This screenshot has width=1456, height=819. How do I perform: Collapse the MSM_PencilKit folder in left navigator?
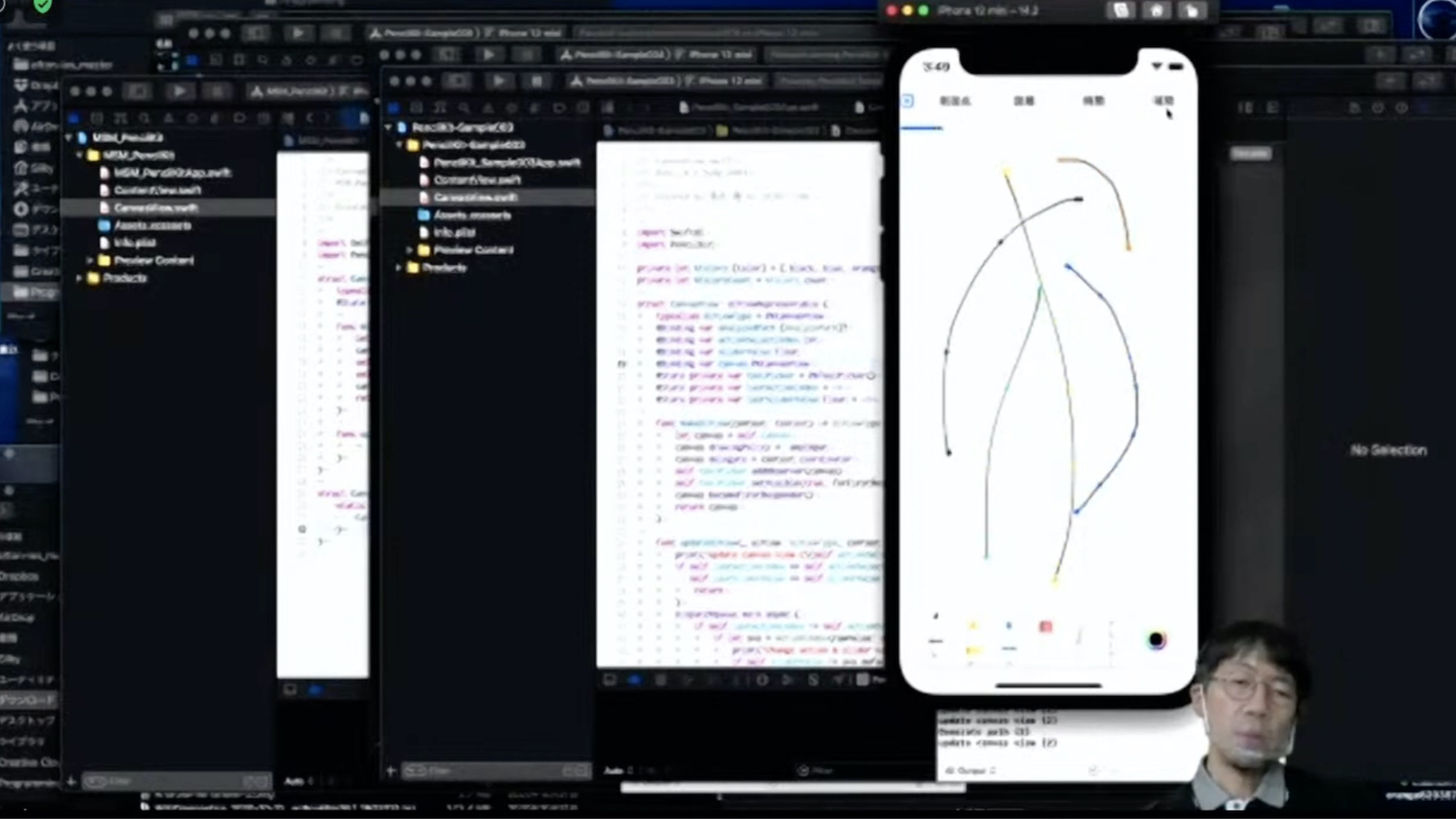point(80,156)
